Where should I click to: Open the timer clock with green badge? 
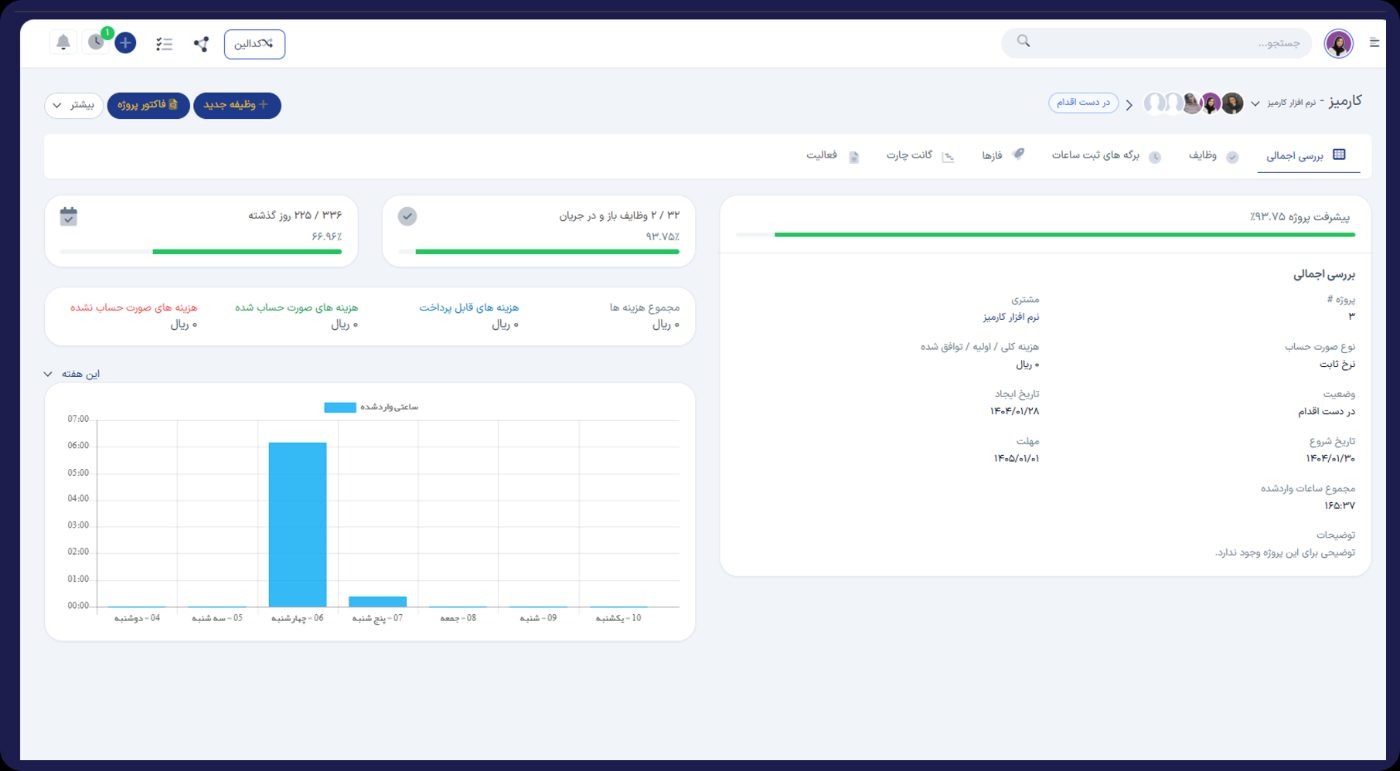coord(96,42)
